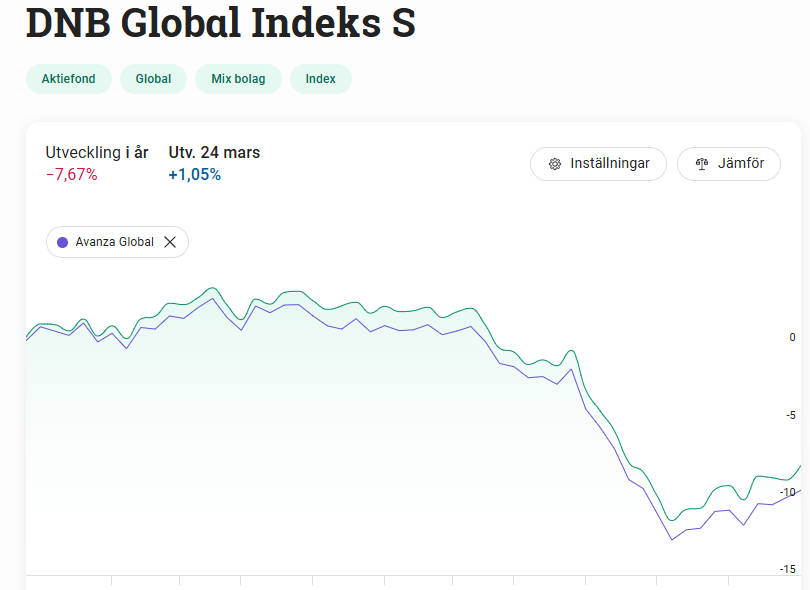Click the green line peak on chart
The image size is (810, 590).
click(x=212, y=288)
